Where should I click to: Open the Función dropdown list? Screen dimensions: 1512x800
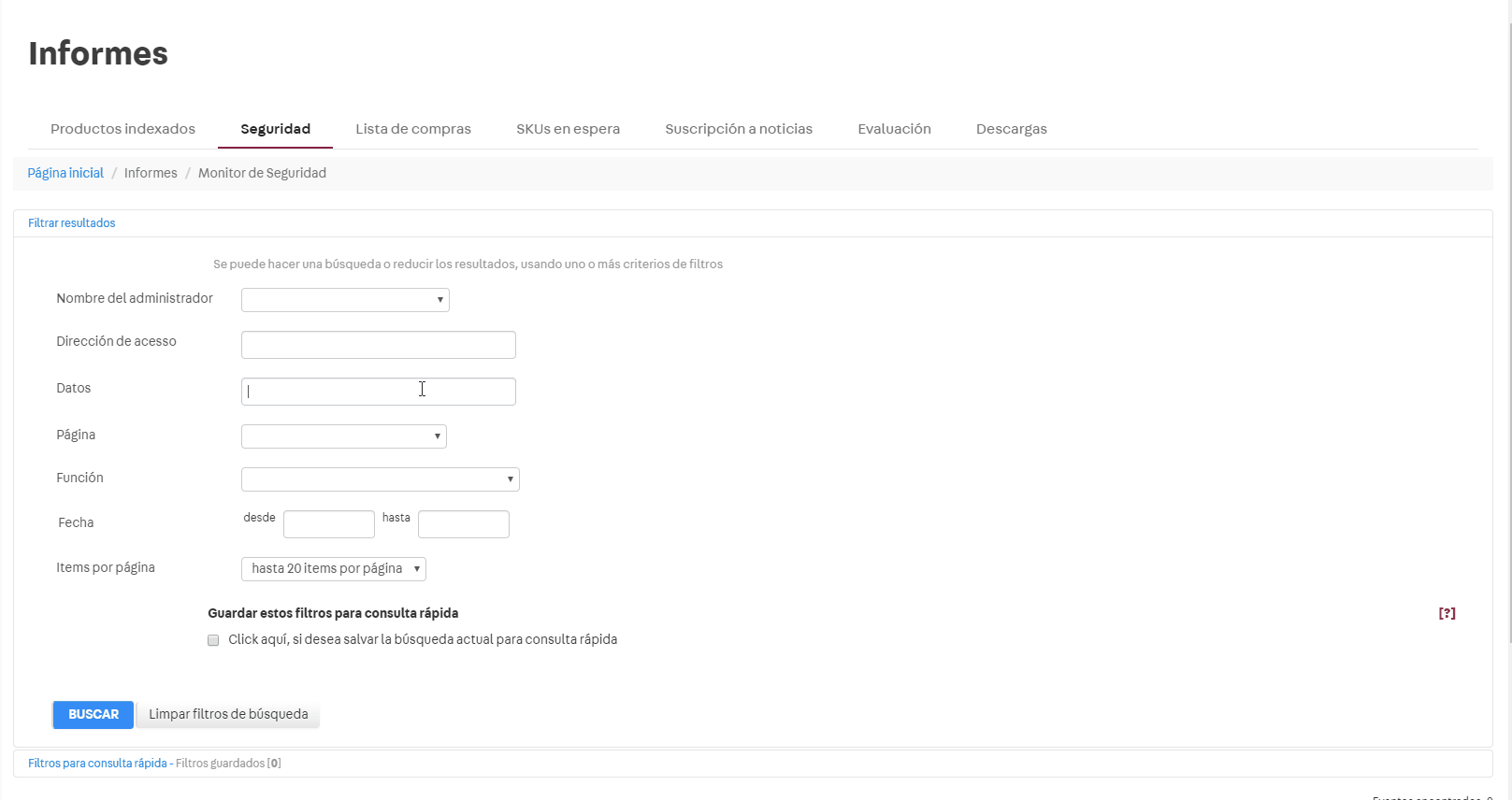click(x=380, y=479)
